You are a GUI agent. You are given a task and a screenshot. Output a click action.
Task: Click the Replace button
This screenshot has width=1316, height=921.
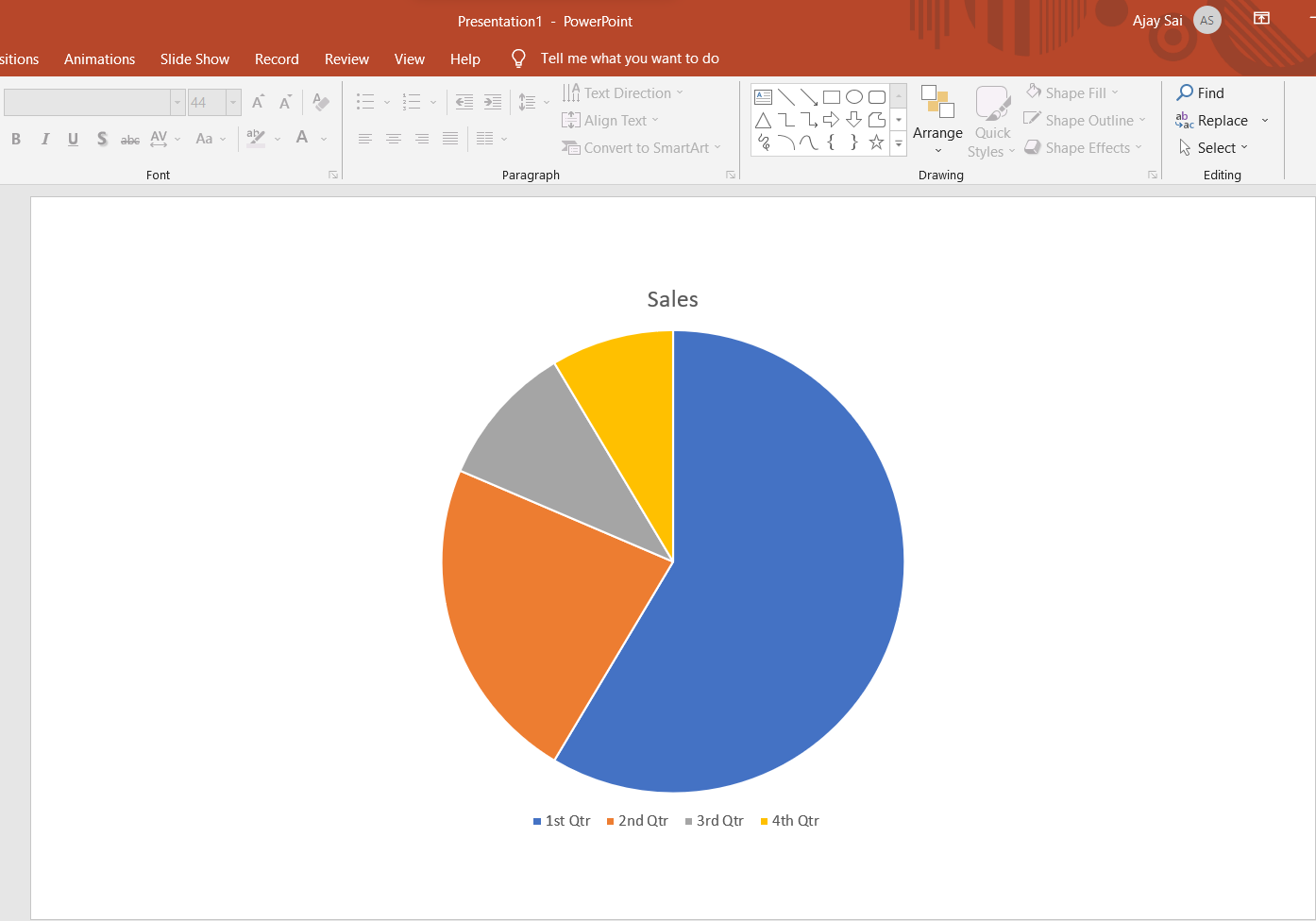(1213, 121)
